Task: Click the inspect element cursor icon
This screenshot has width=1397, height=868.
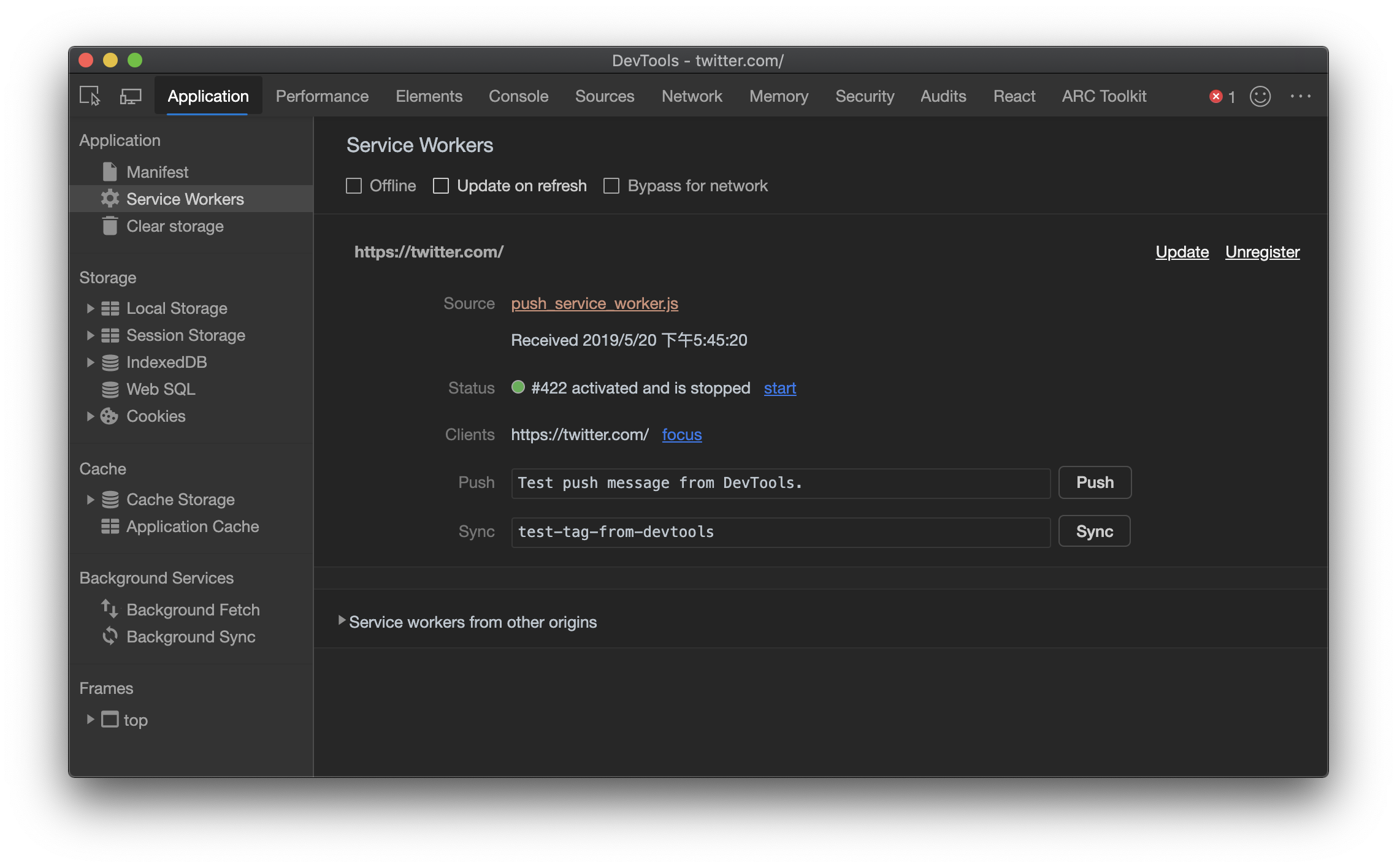Action: tap(90, 96)
